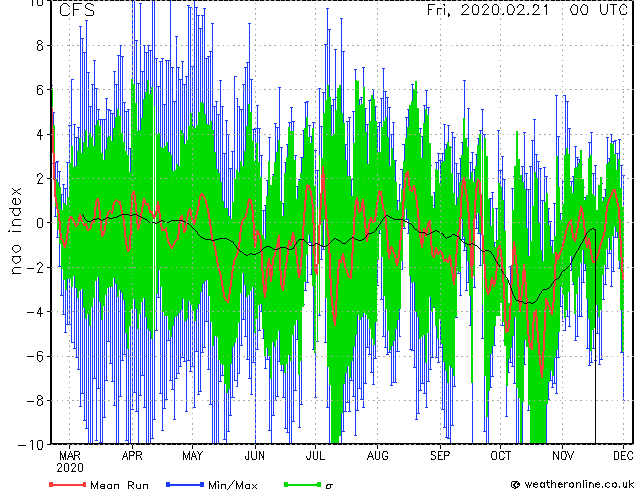Click the APR month label

[x=132, y=456]
